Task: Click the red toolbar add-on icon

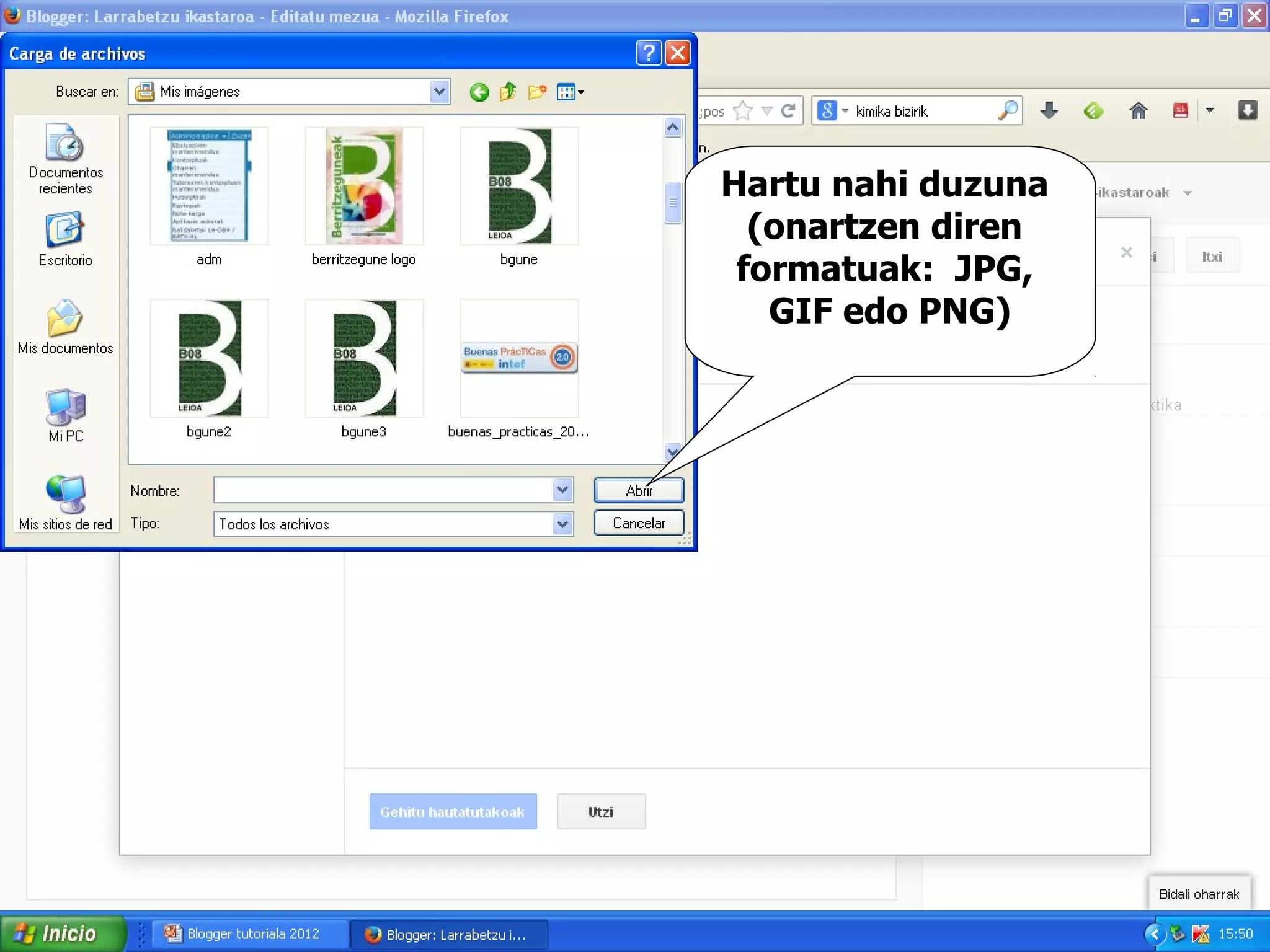Action: 1181,111
